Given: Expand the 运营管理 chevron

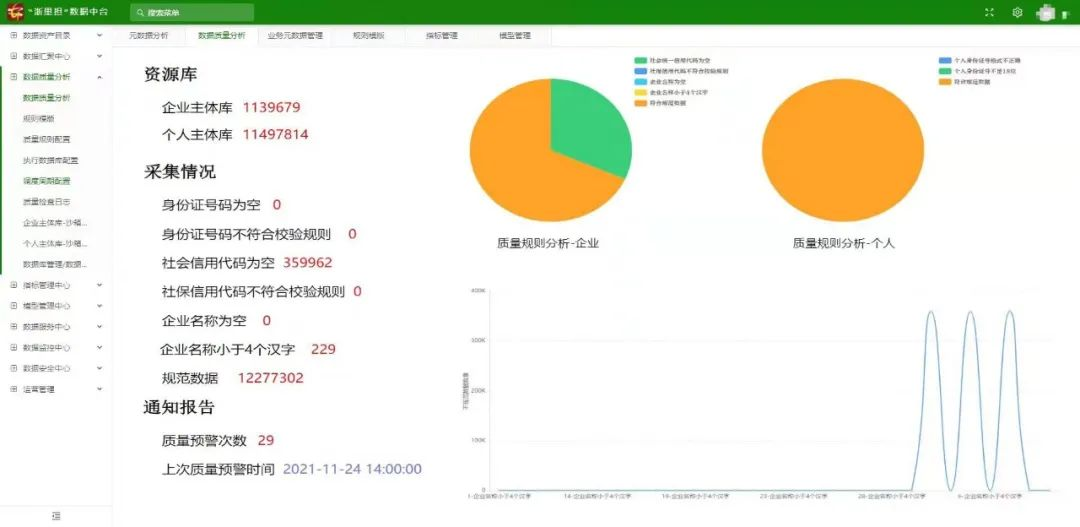Looking at the screenshot, I should (99, 389).
